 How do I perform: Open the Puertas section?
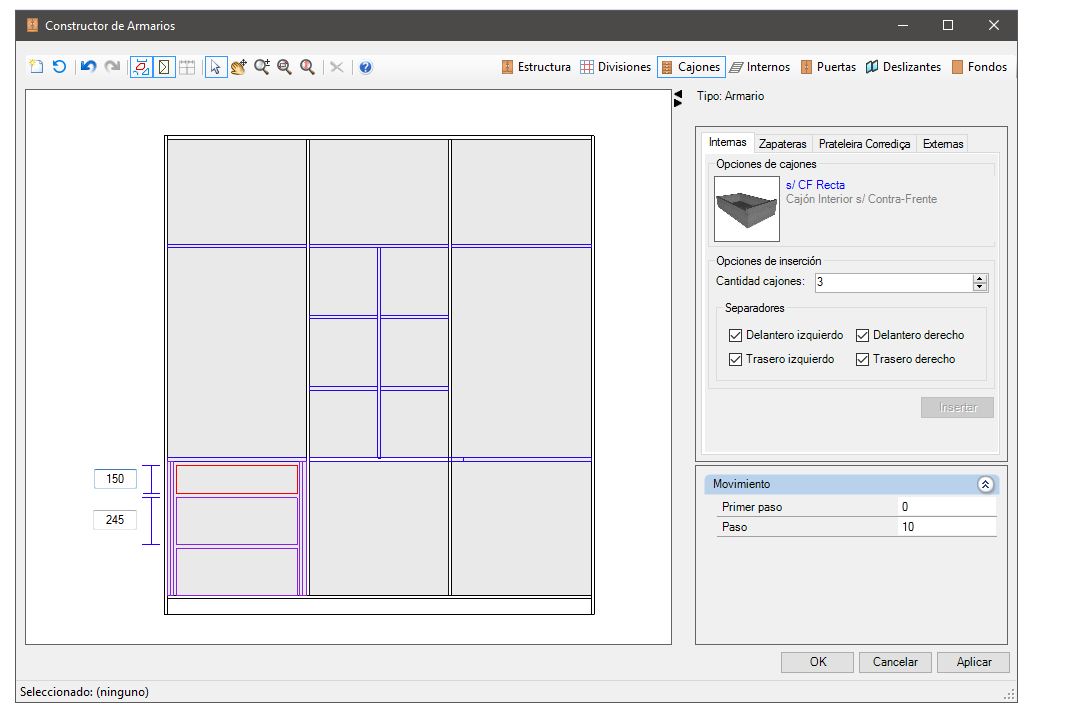pyautogui.click(x=828, y=67)
